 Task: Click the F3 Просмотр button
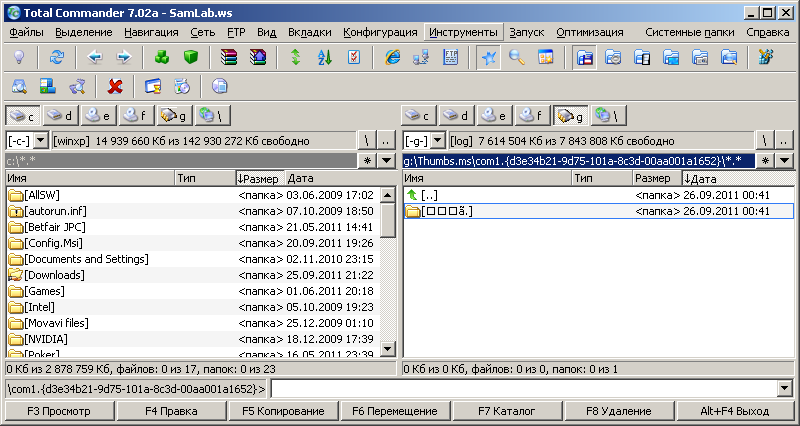click(60, 411)
